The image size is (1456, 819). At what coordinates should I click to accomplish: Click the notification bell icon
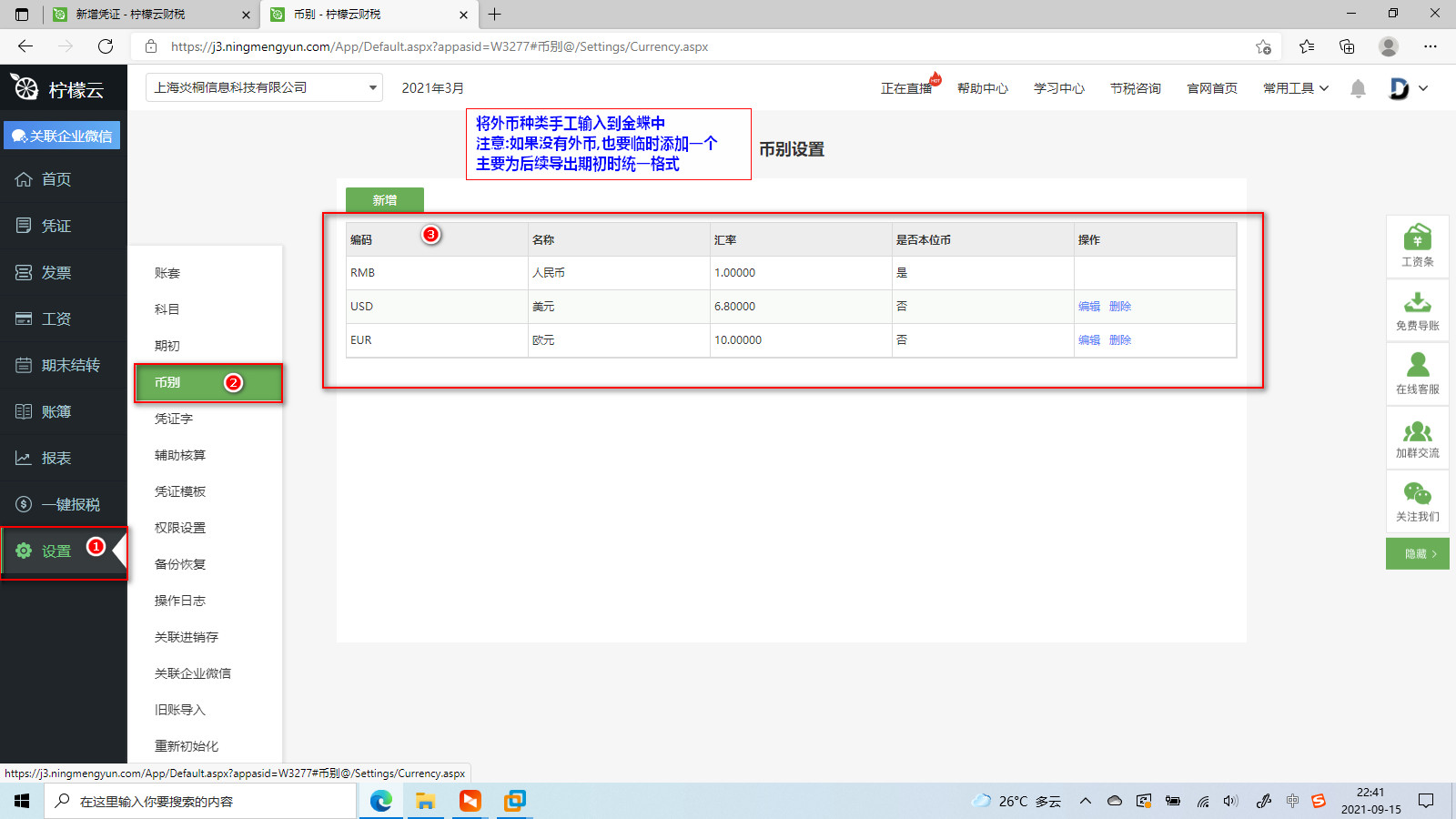pos(1358,88)
